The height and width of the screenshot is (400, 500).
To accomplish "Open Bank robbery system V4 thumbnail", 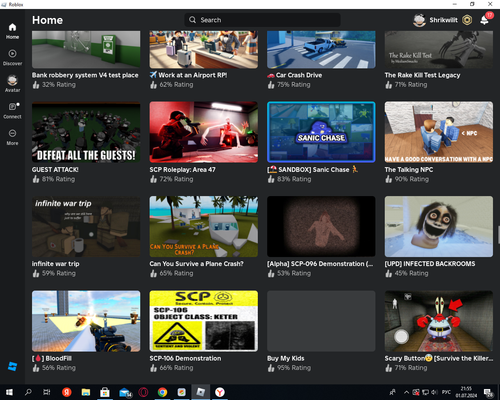I will 86,49.
